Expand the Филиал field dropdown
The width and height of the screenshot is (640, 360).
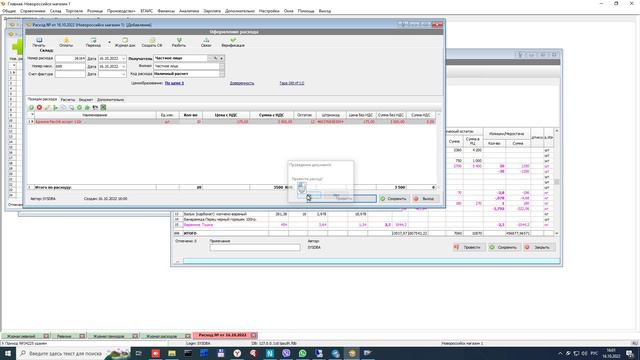click(222, 66)
